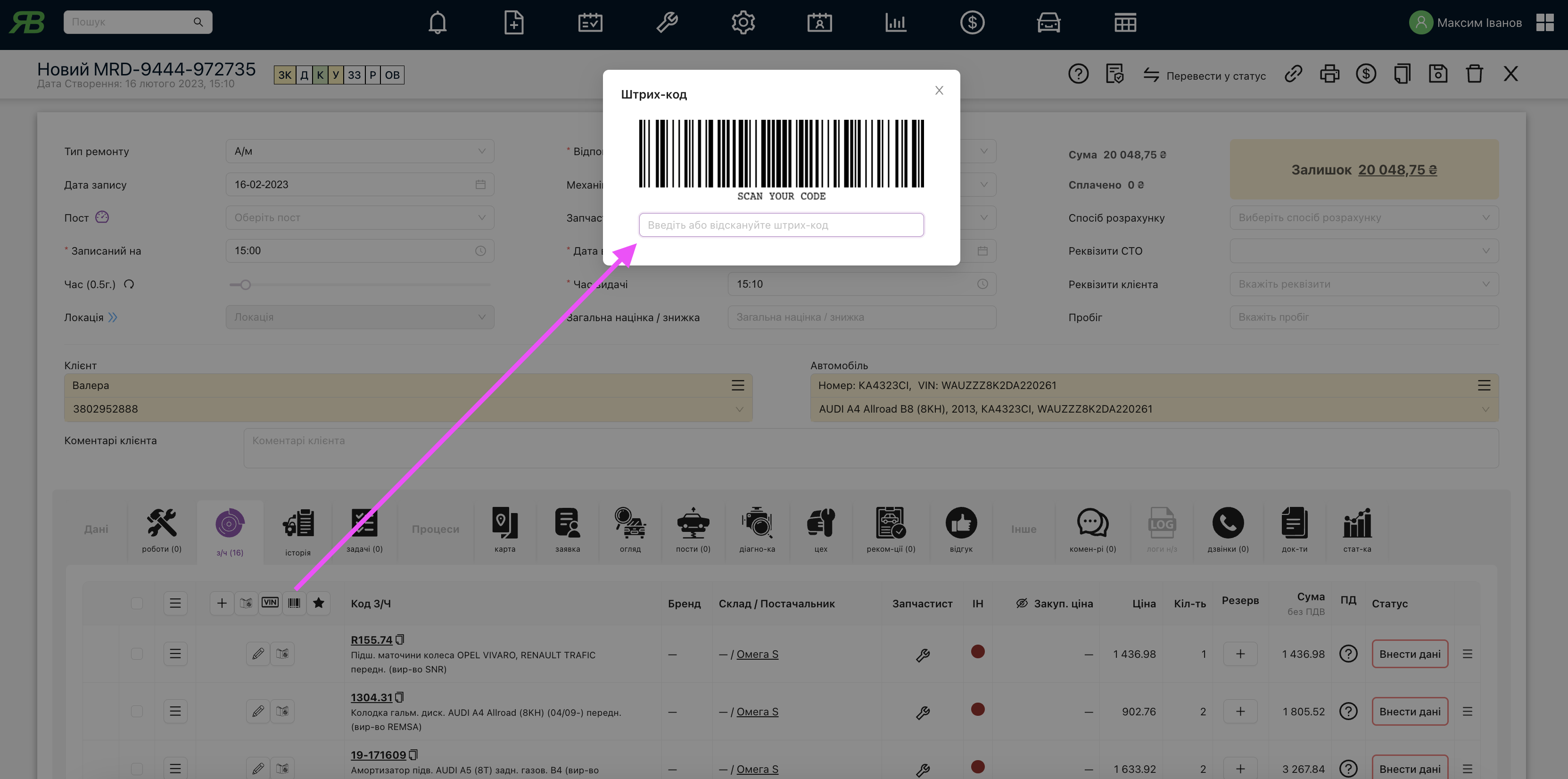Click Внести дані button for part 1304.31
The image size is (1568, 779).
click(x=1409, y=712)
